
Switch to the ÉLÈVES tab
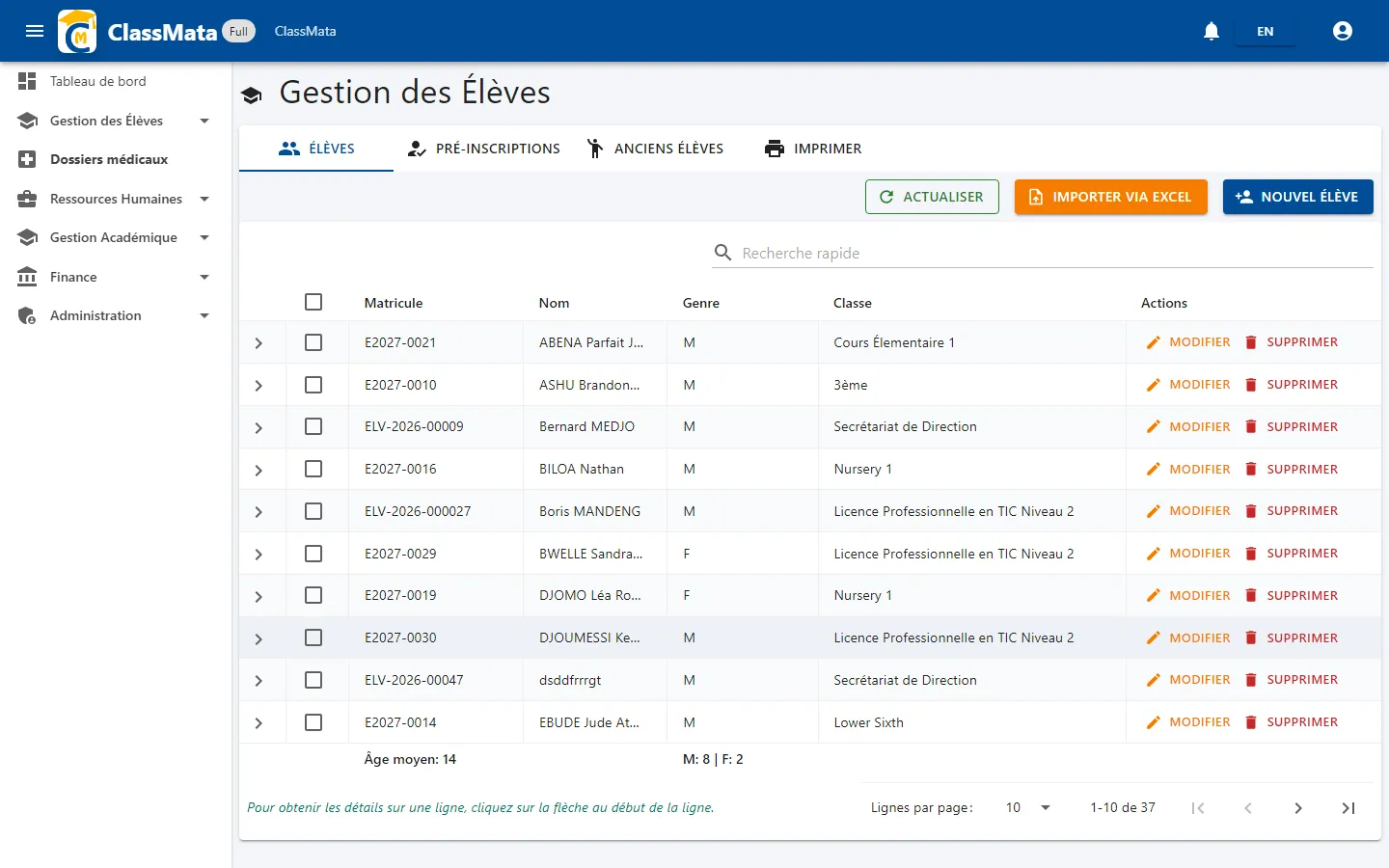tap(316, 149)
